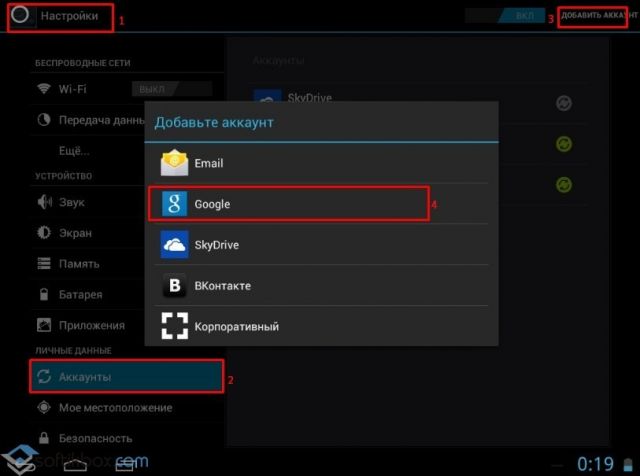Image resolution: width=640 pixels, height=476 pixels.
Task: Tap the battery indicator in status bar
Action: click(628, 465)
